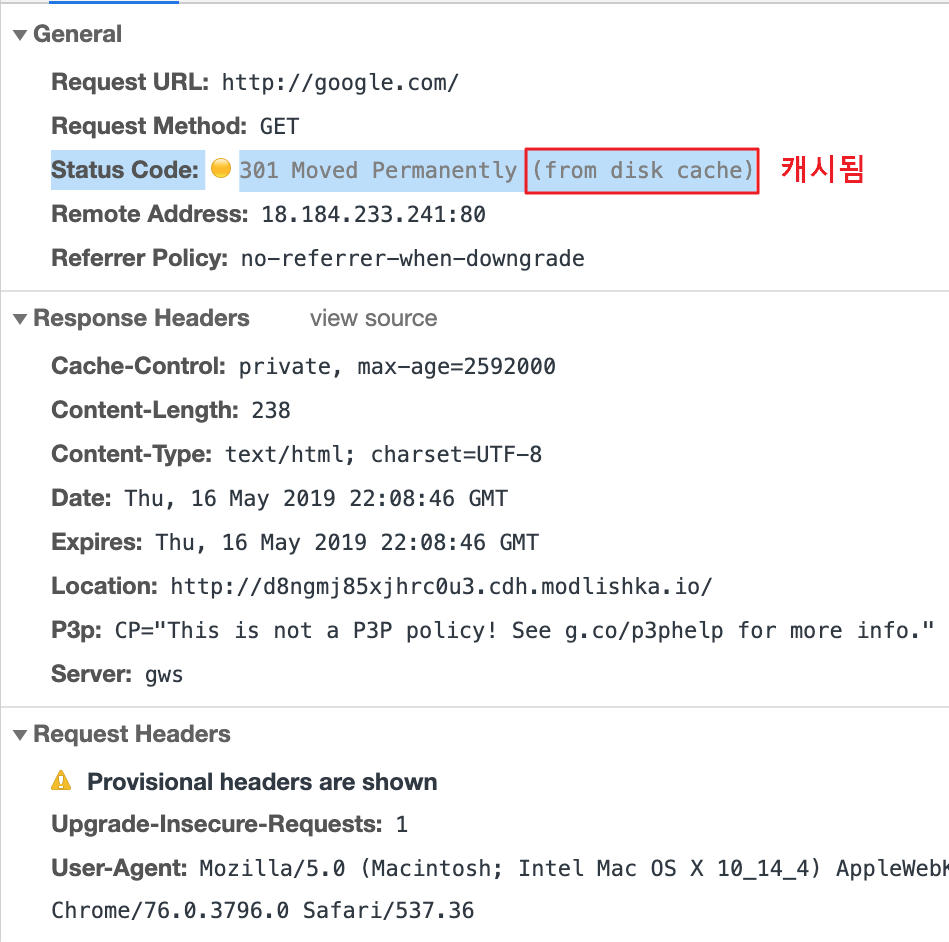The height and width of the screenshot is (942, 949).
Task: Select the Request URL value http://google.com/
Action: pyautogui.click(x=340, y=82)
